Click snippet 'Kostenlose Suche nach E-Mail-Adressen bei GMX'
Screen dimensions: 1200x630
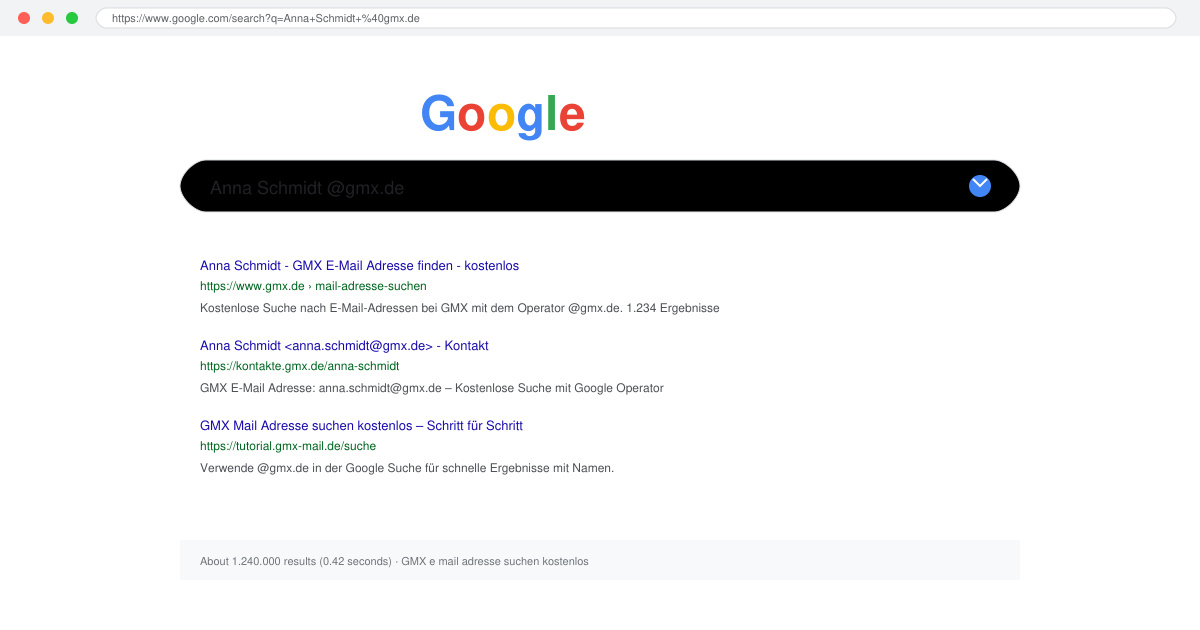pos(459,308)
